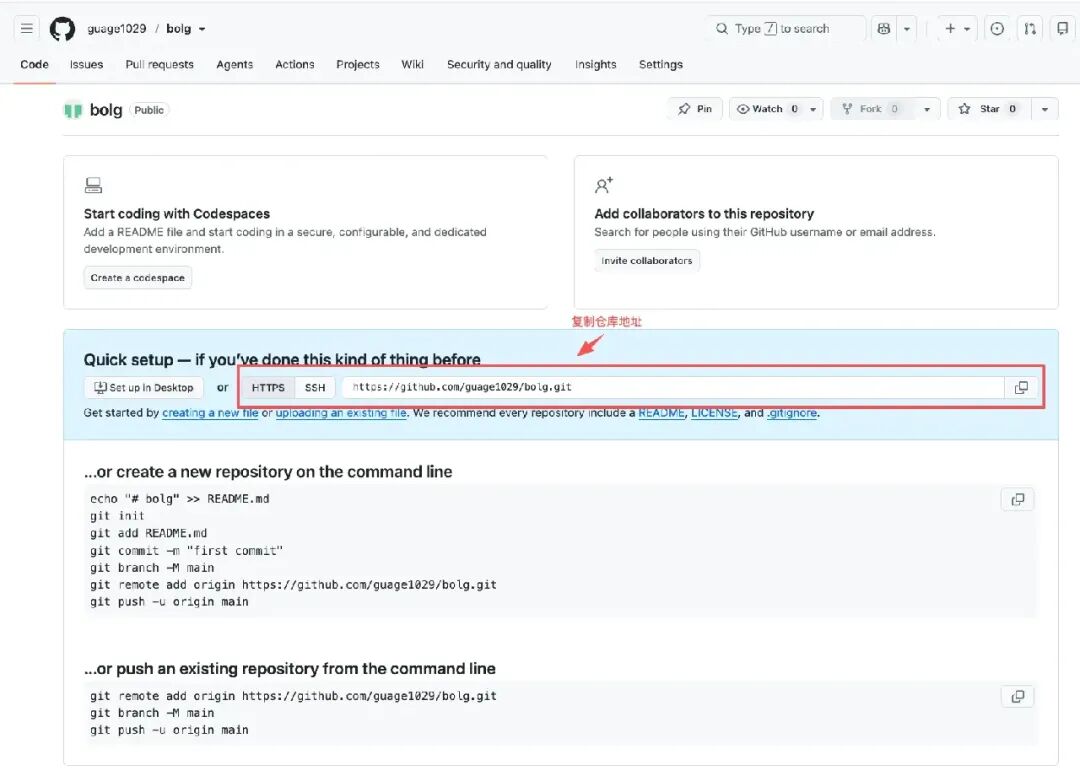Click the bolg repository title

click(106, 110)
